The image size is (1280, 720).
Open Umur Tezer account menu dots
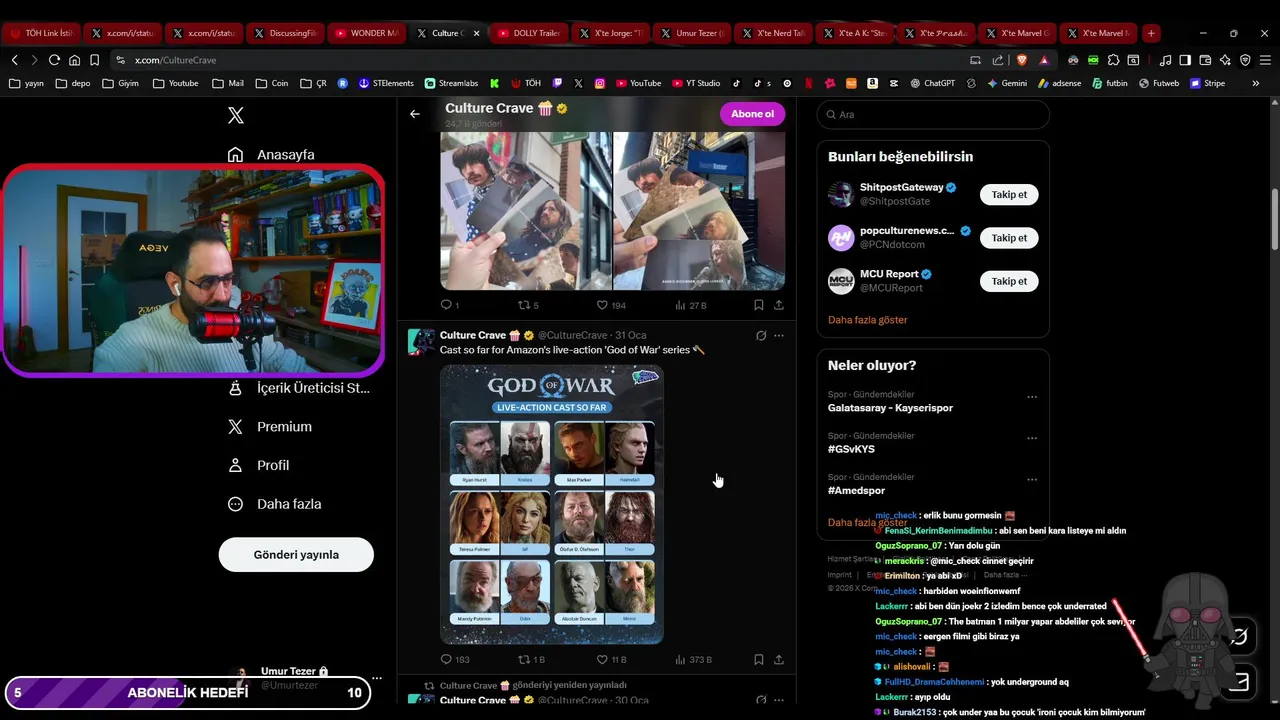(x=377, y=678)
